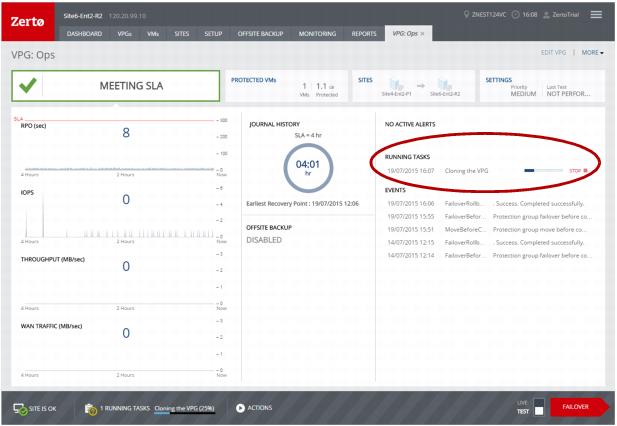Click the WAN Traffic (MB/sec) label
Screen dimensions: 617x426
(x=52, y=326)
